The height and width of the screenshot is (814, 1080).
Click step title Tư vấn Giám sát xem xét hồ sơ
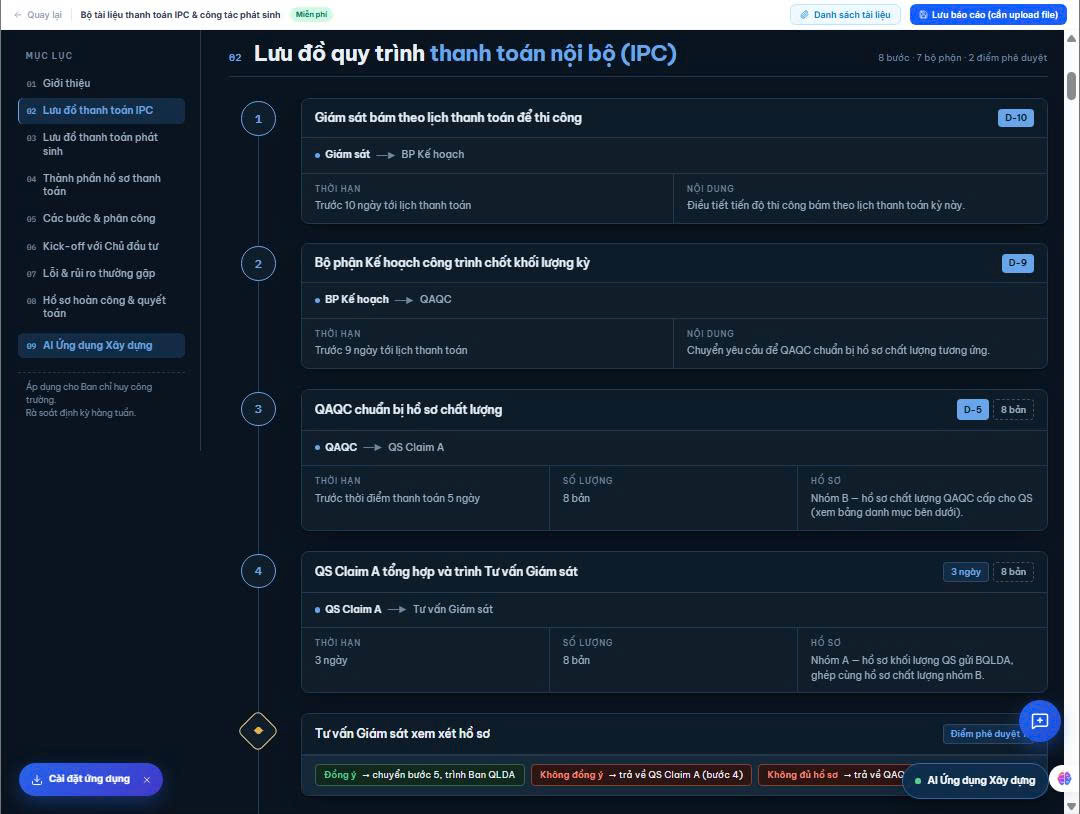point(402,733)
